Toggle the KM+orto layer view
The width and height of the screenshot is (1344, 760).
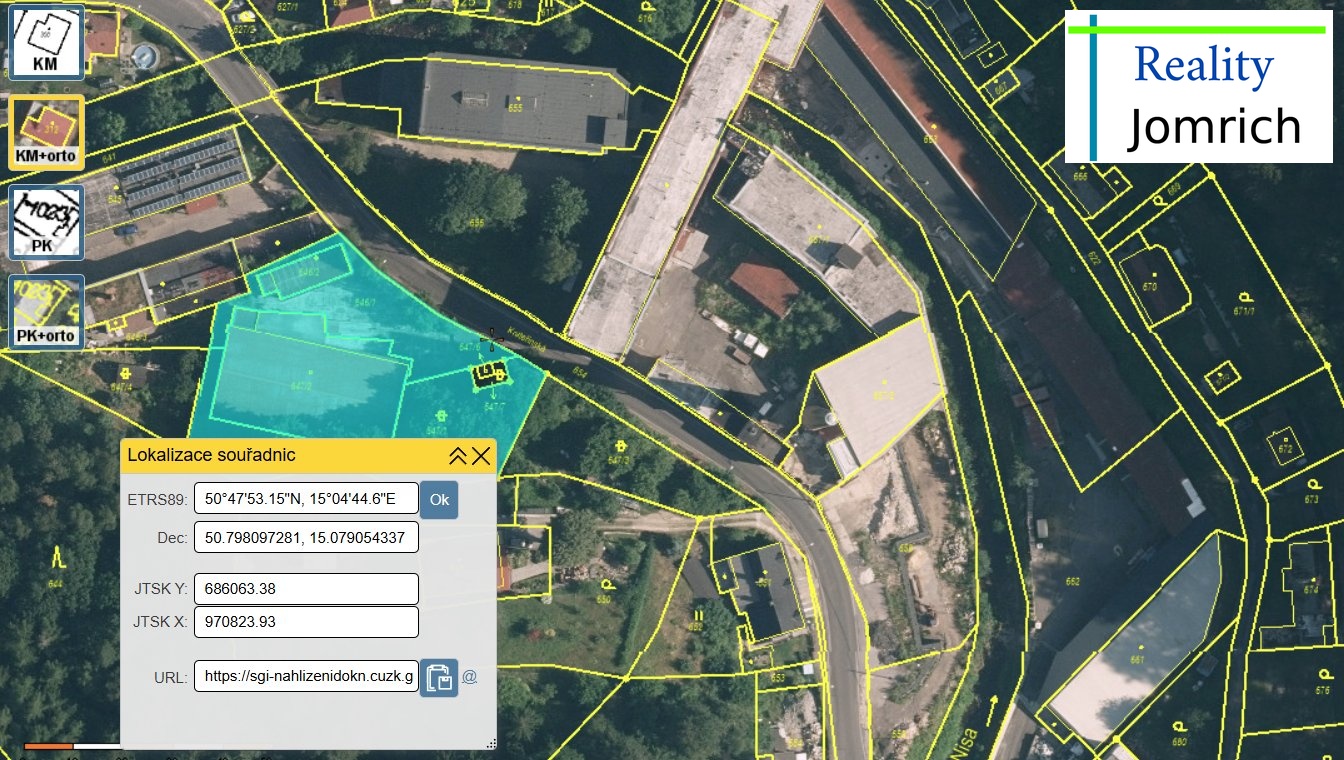[x=44, y=130]
